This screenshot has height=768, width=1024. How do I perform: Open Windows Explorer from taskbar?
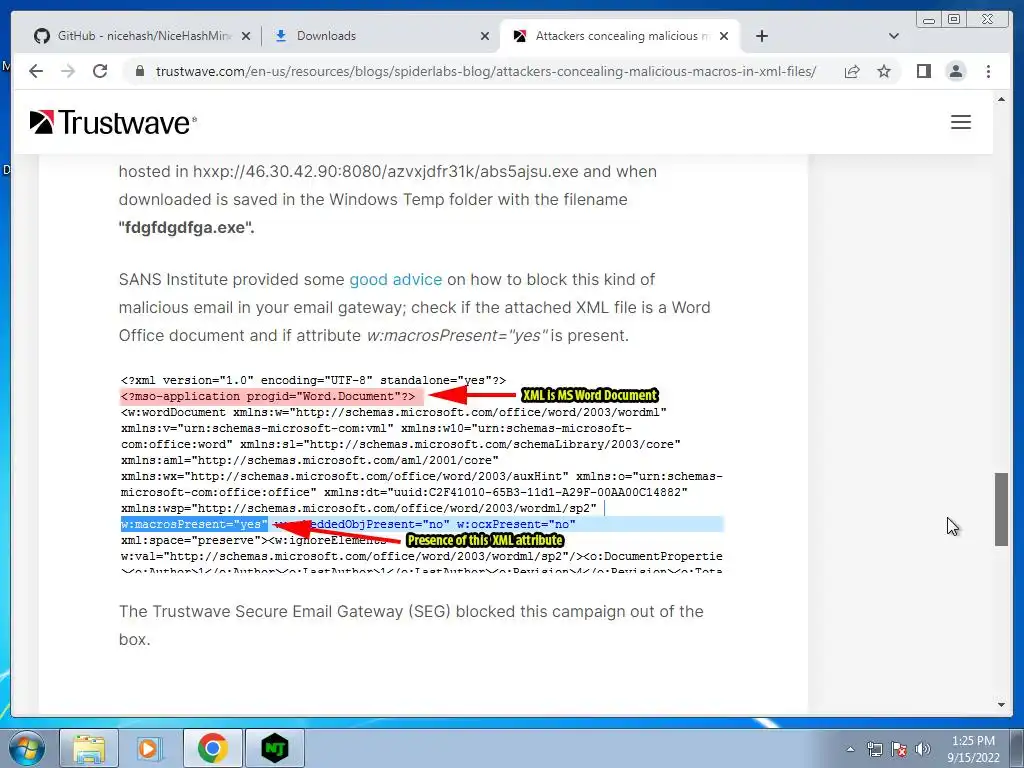[x=89, y=748]
